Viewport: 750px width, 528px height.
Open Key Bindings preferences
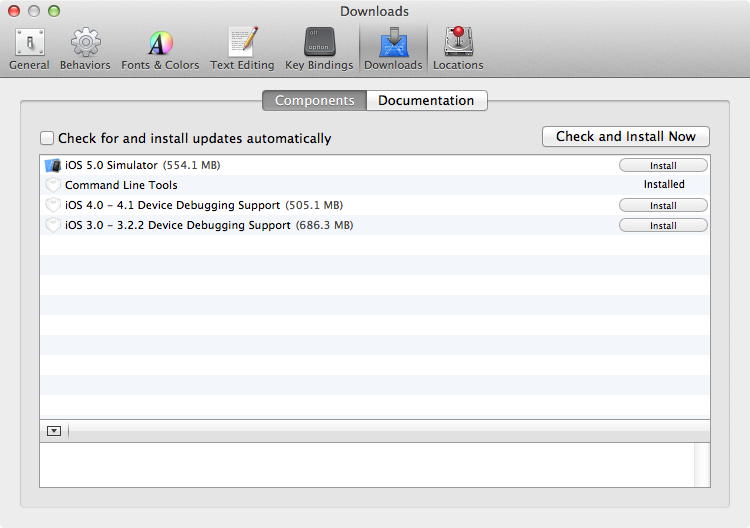[319, 49]
